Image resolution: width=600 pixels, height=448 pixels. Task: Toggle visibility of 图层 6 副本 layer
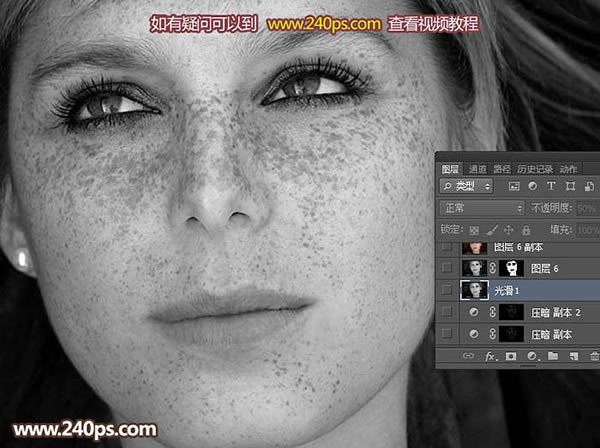pyautogui.click(x=447, y=247)
